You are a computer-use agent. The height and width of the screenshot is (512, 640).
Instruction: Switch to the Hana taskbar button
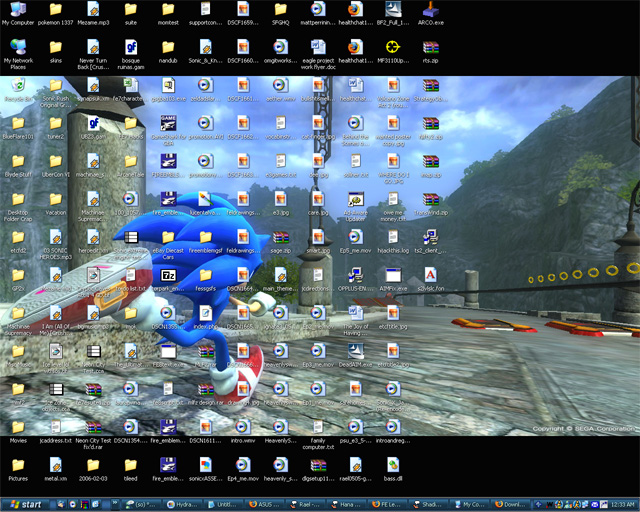pos(348,504)
